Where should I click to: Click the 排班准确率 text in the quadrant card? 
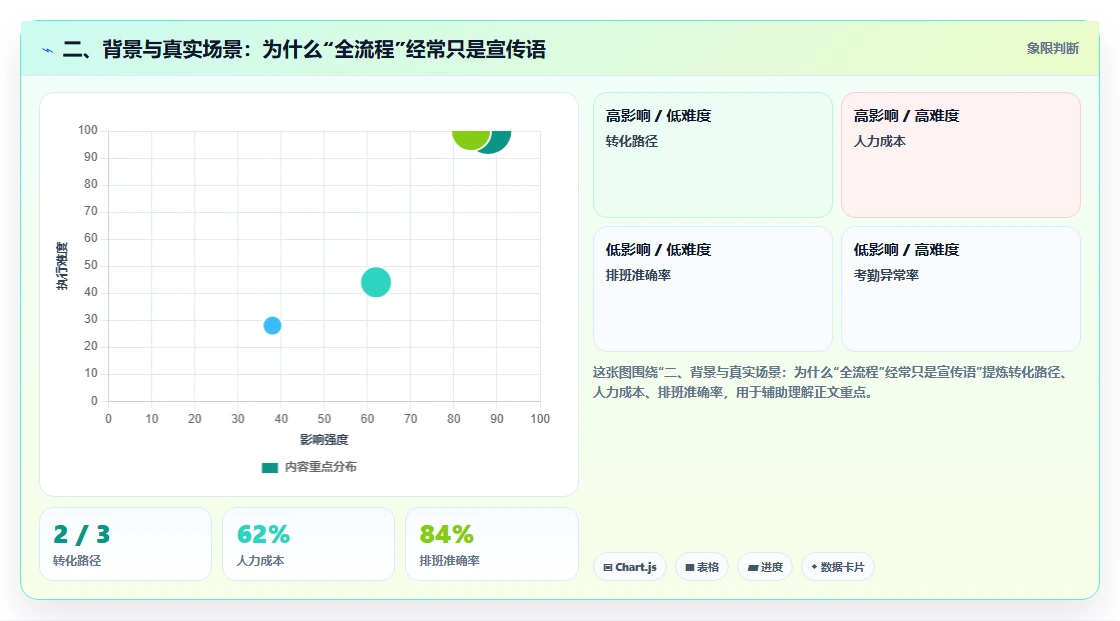638,275
